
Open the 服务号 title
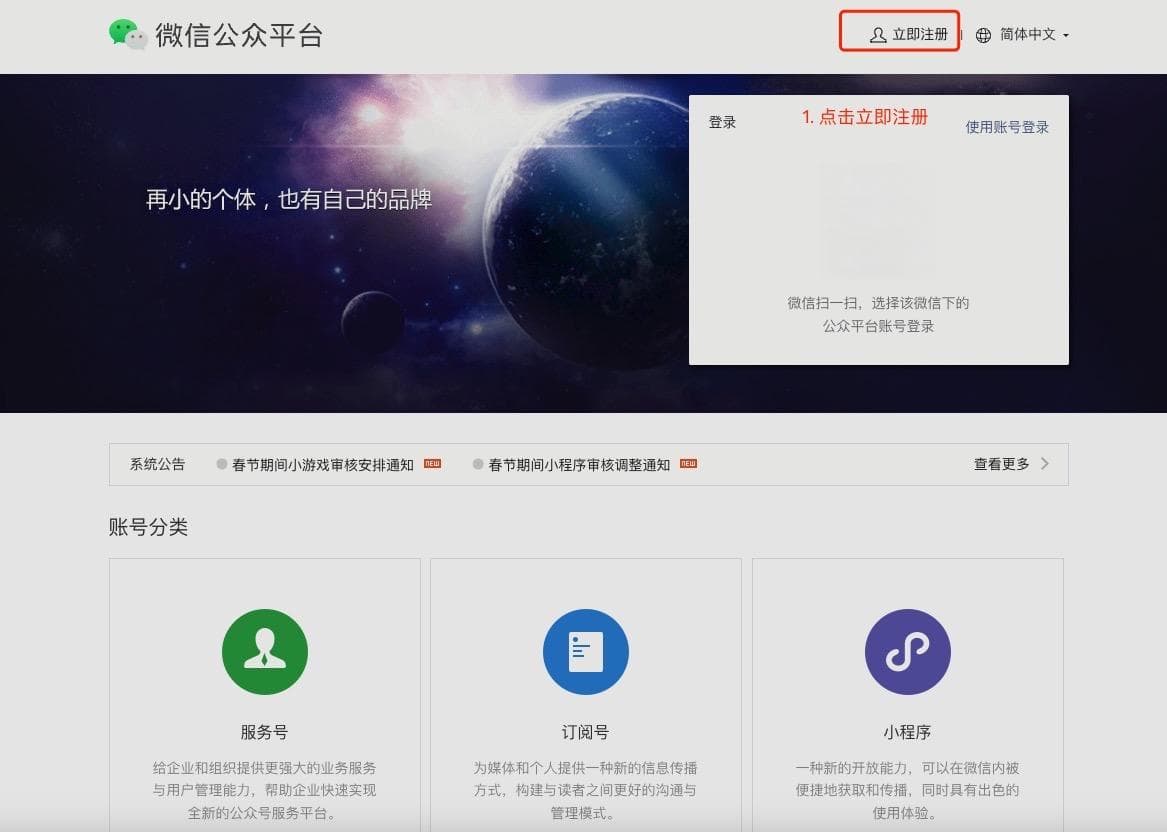(264, 732)
